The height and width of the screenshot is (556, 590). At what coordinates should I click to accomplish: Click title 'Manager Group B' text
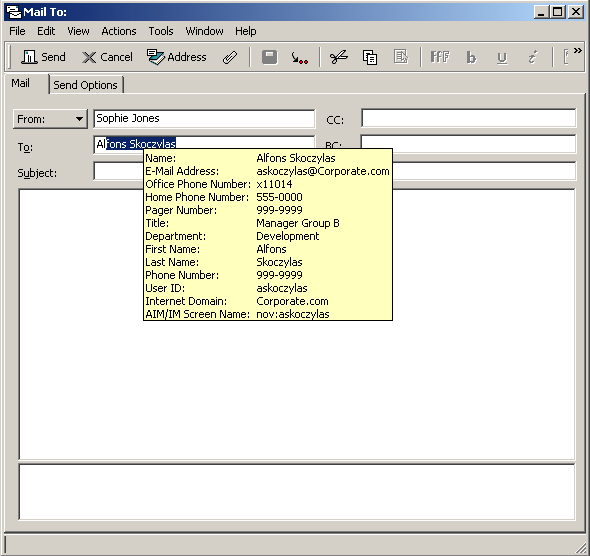(298, 223)
